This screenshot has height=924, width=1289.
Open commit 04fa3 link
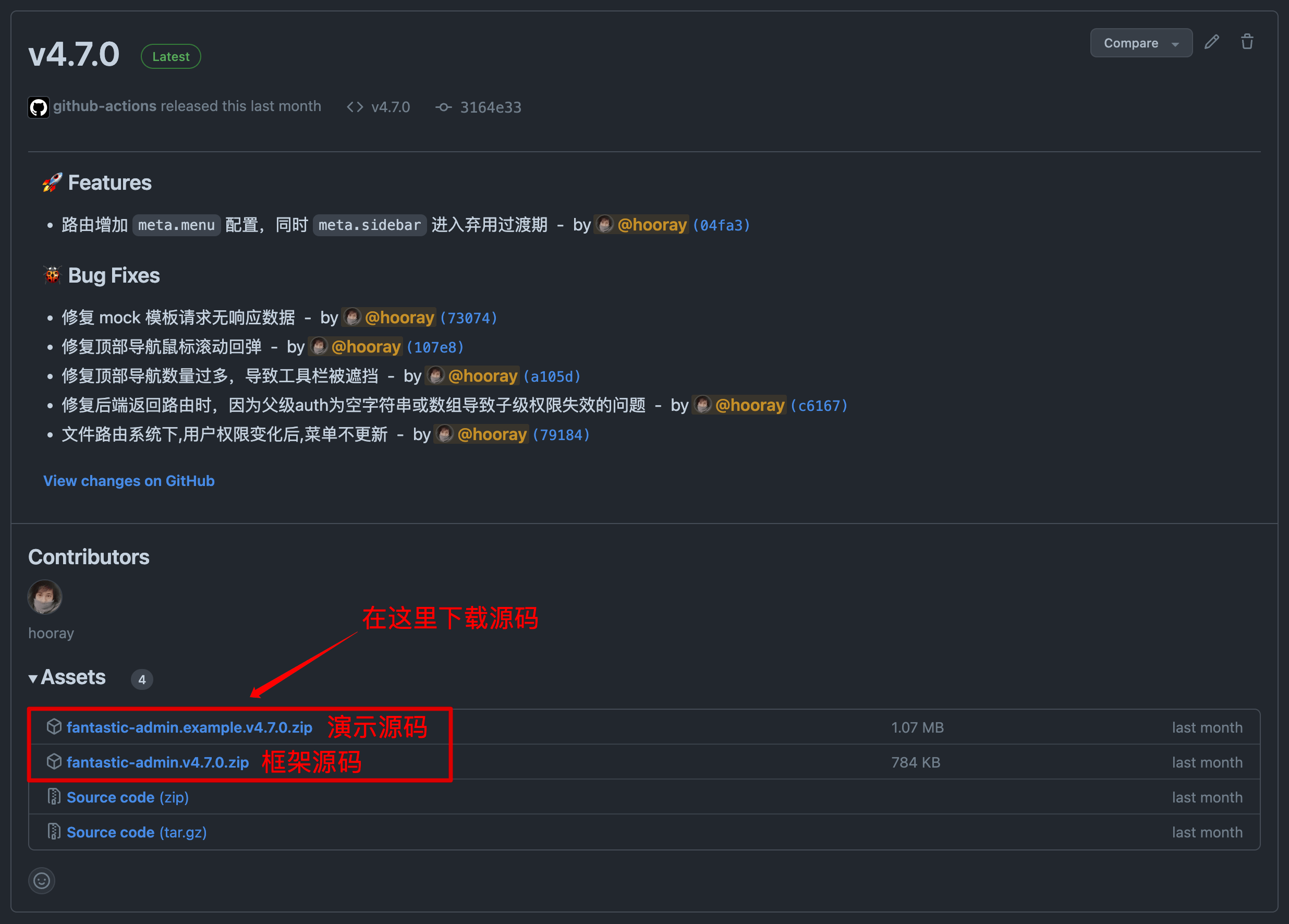(721, 226)
